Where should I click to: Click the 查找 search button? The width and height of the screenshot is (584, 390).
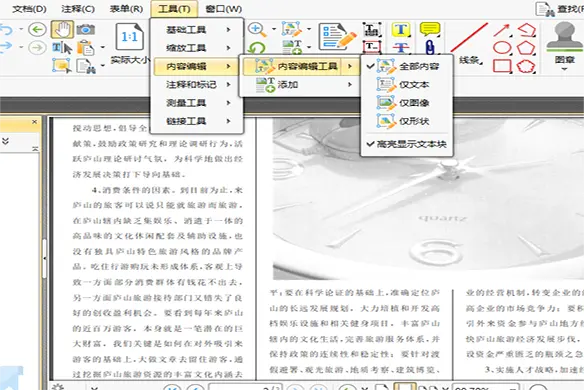[x=559, y=9]
